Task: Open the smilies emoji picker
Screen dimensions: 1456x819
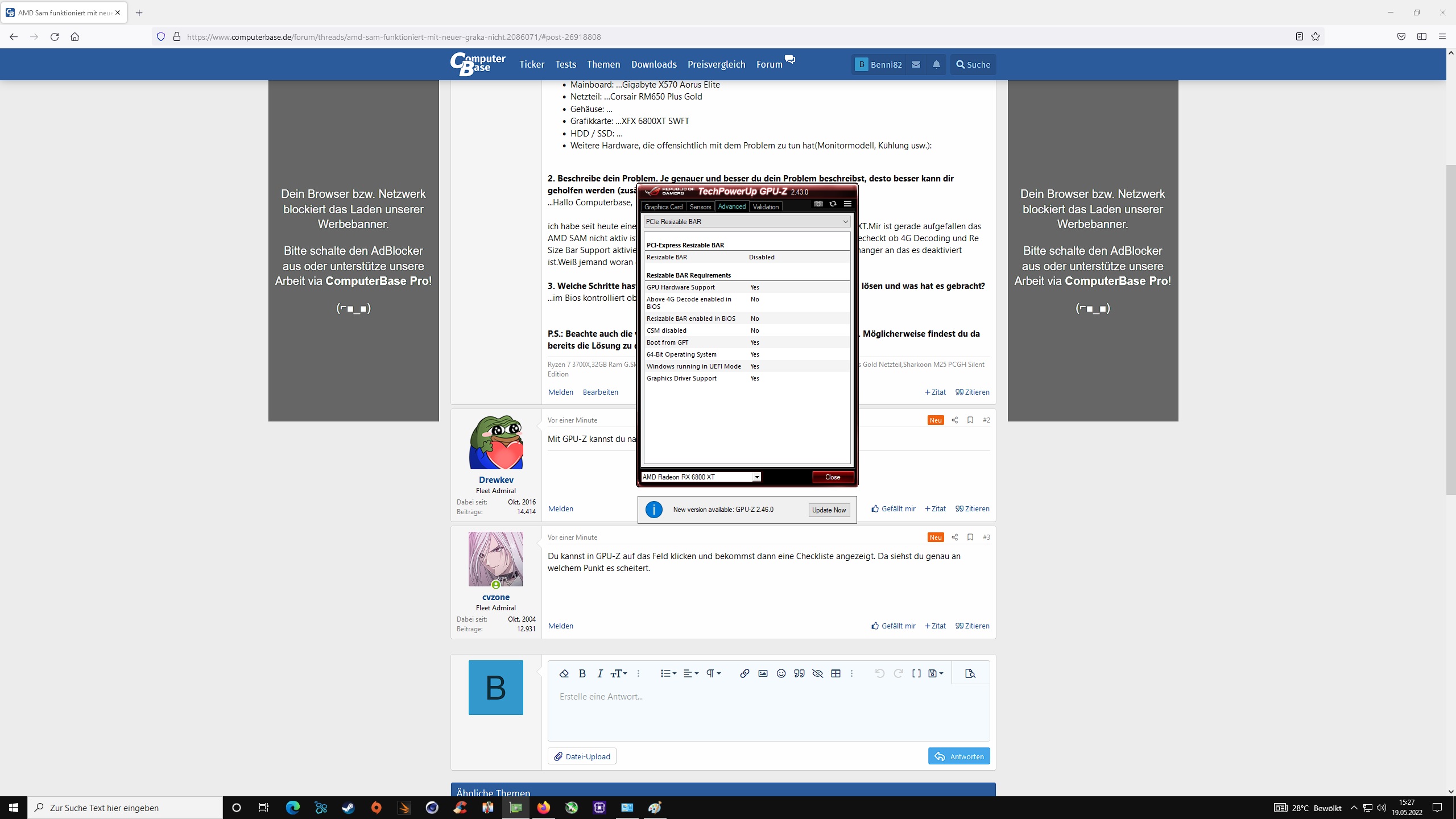Action: (781, 673)
